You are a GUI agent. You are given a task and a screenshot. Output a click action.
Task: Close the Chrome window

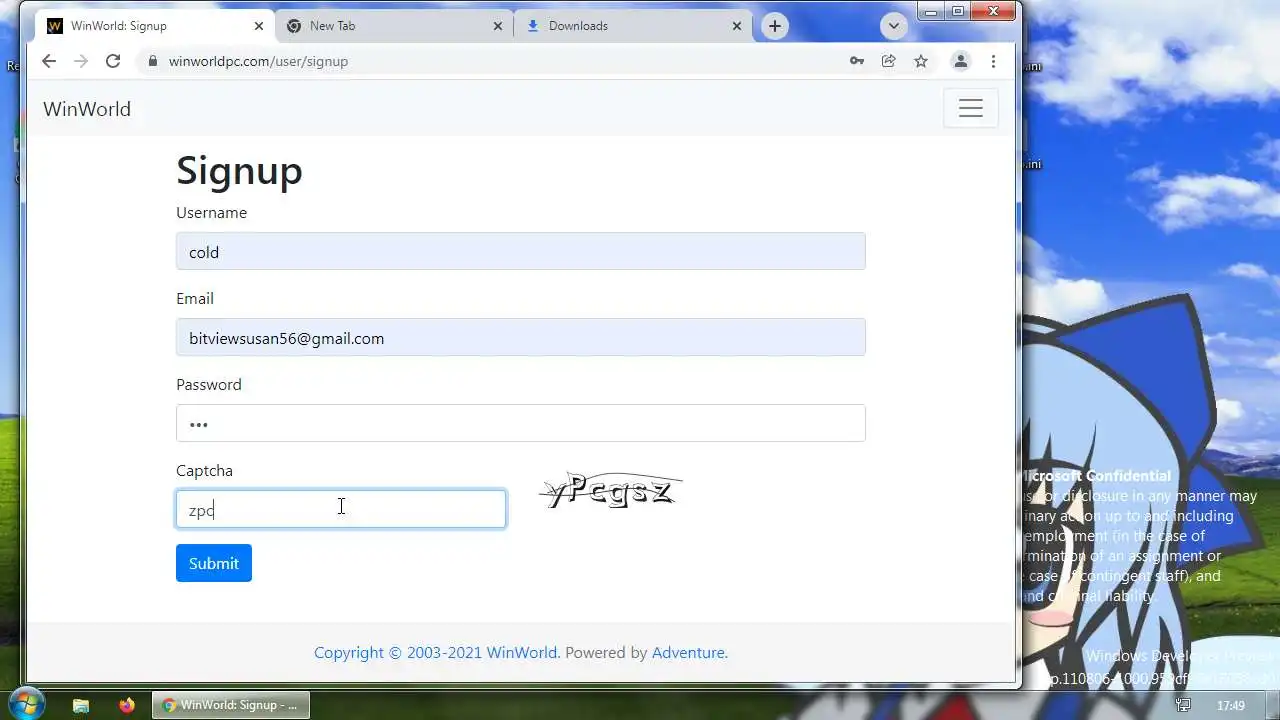[993, 11]
